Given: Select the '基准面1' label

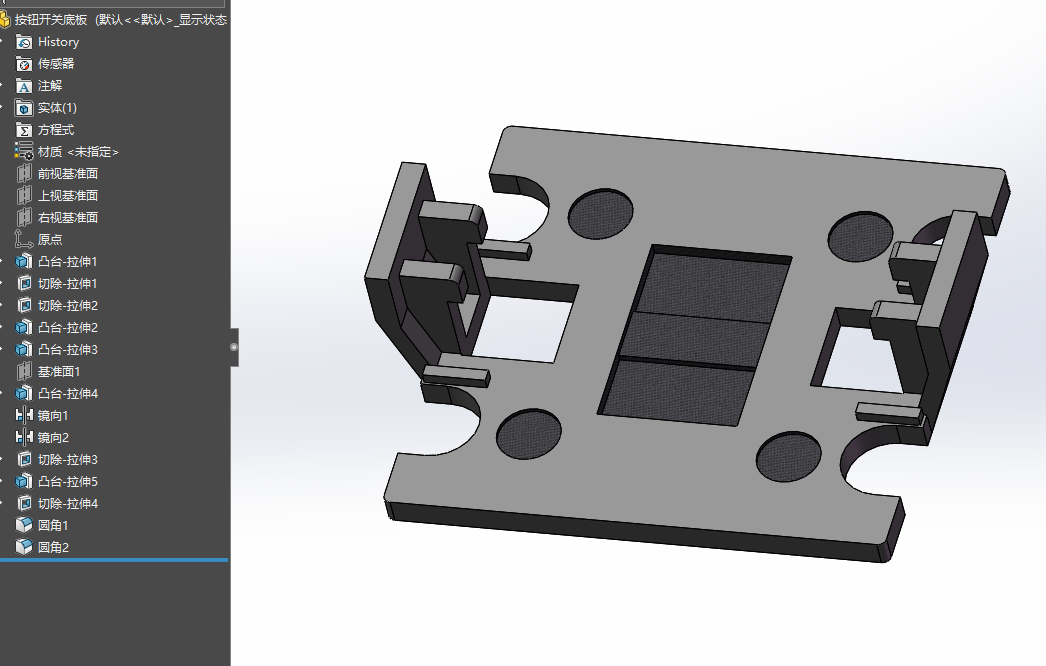Looking at the screenshot, I should click(59, 372).
